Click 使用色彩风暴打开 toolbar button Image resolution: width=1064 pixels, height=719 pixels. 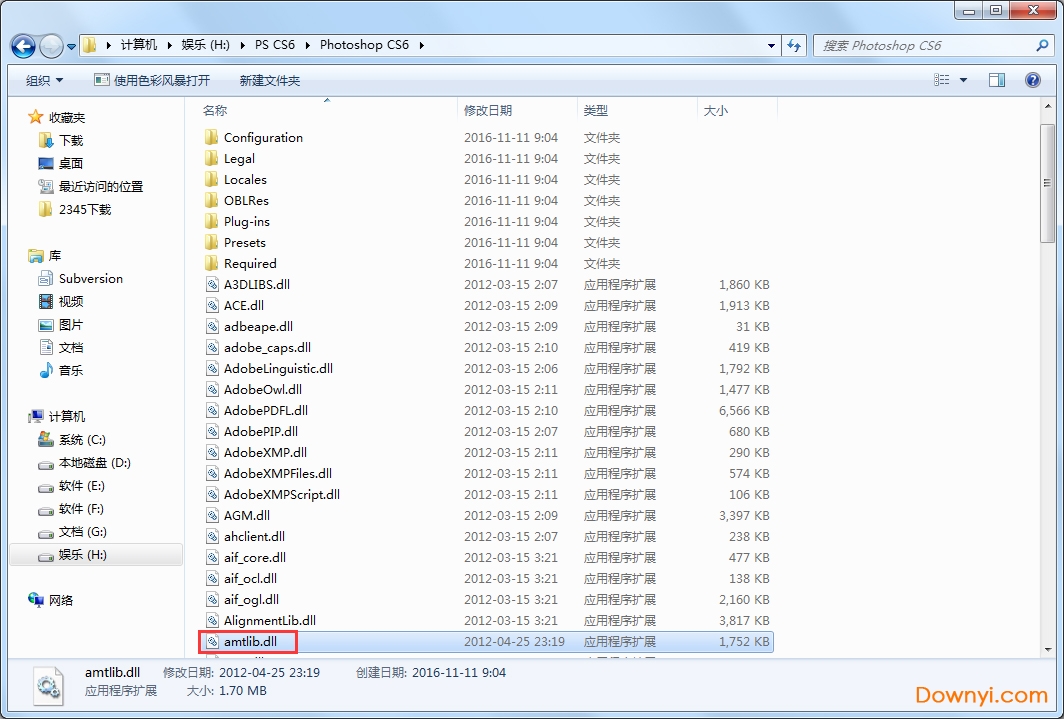coord(152,80)
